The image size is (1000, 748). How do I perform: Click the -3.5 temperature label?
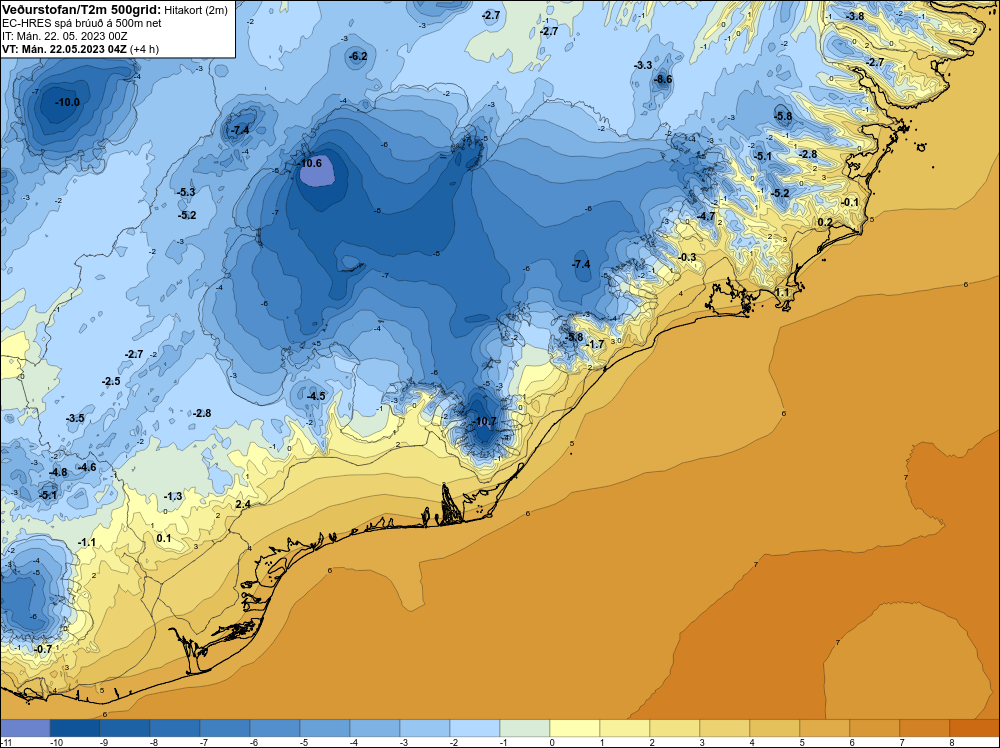(x=75, y=418)
